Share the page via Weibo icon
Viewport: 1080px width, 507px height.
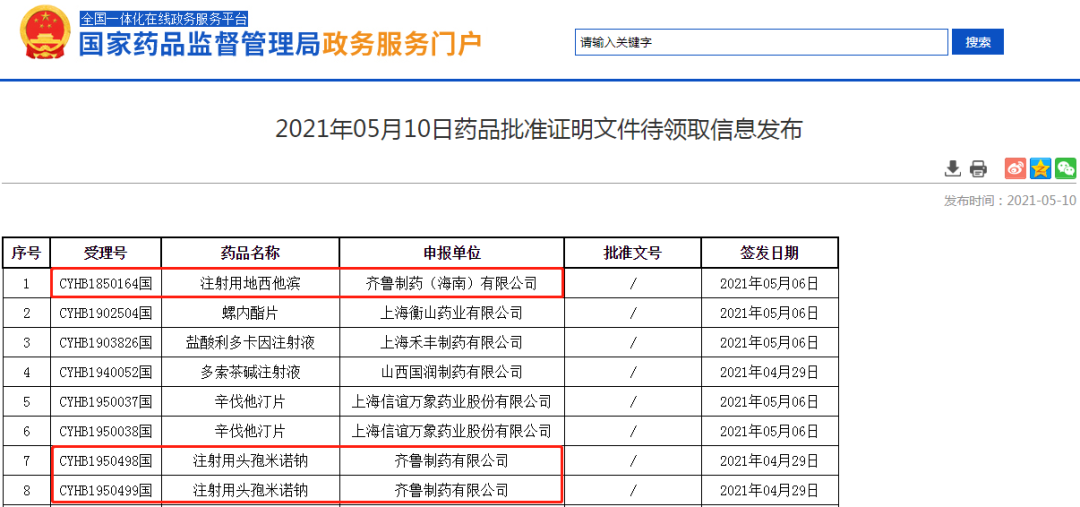click(x=1015, y=168)
